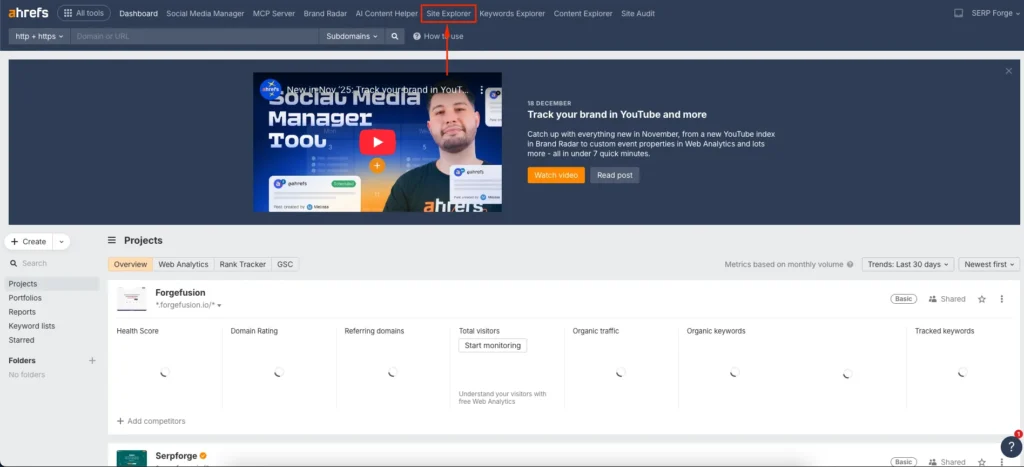Click the URL search magnifier button
This screenshot has width=1024, height=467.
tap(396, 36)
